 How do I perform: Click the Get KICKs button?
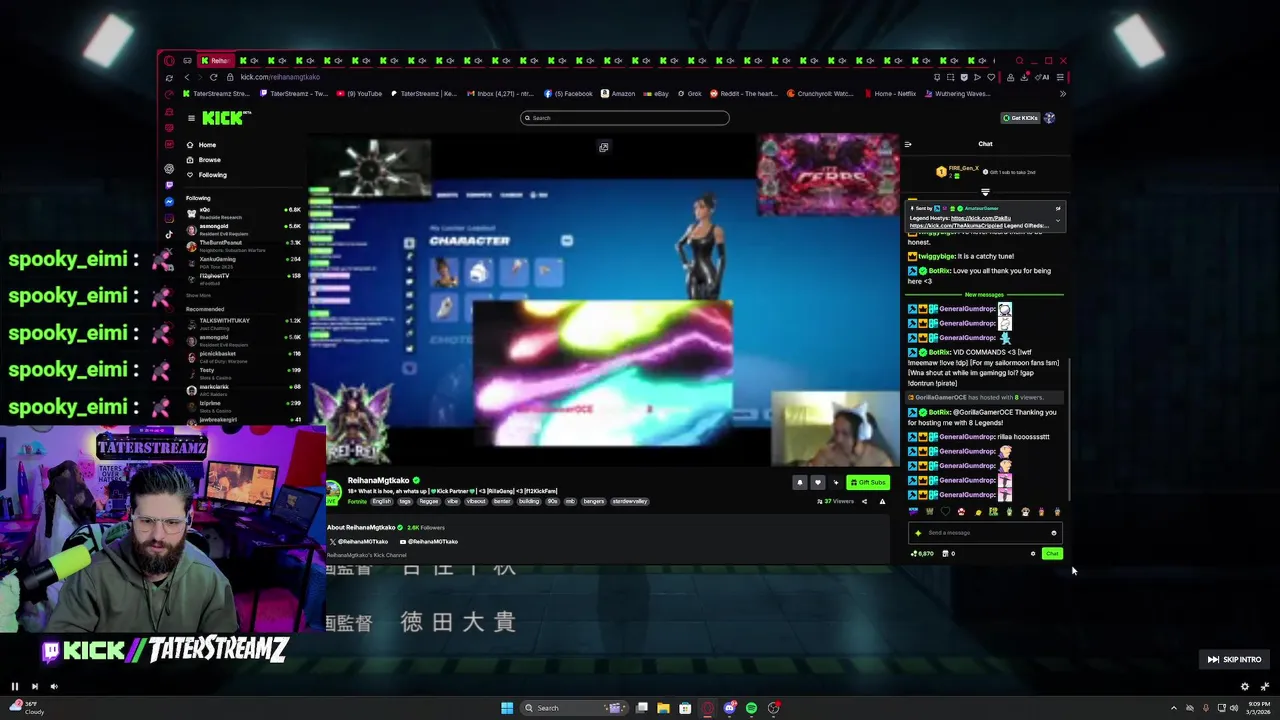pyautogui.click(x=1021, y=118)
